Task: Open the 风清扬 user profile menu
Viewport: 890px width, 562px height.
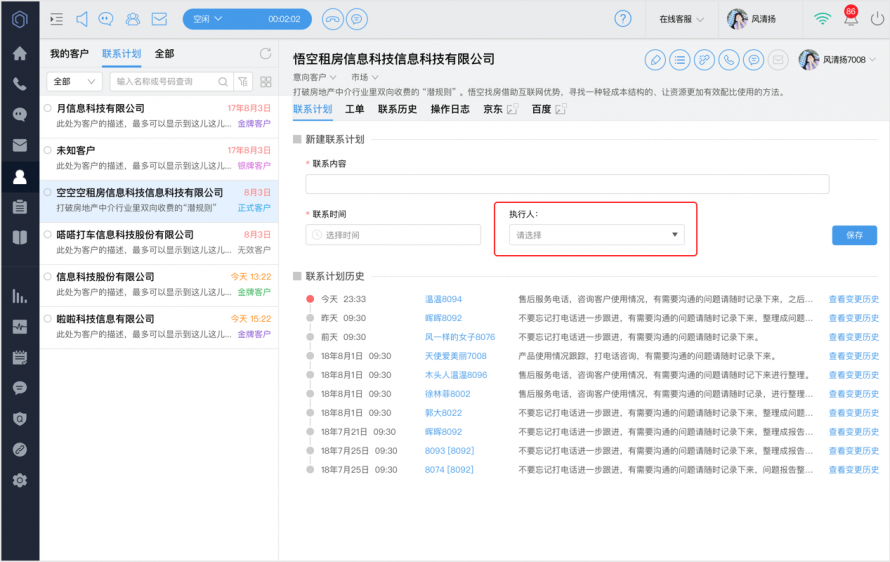Action: (x=752, y=19)
